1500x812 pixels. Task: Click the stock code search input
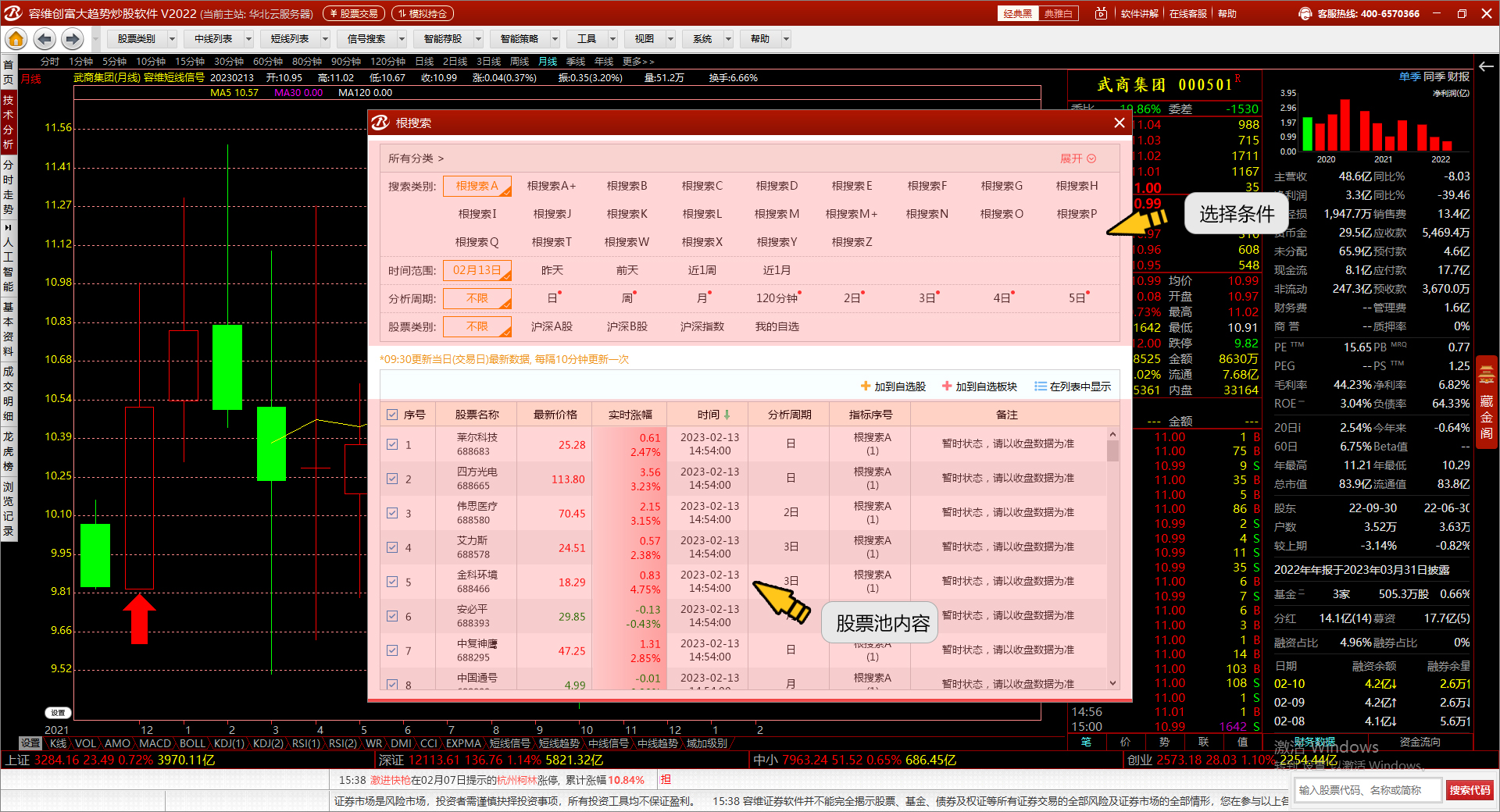[x=1368, y=790]
